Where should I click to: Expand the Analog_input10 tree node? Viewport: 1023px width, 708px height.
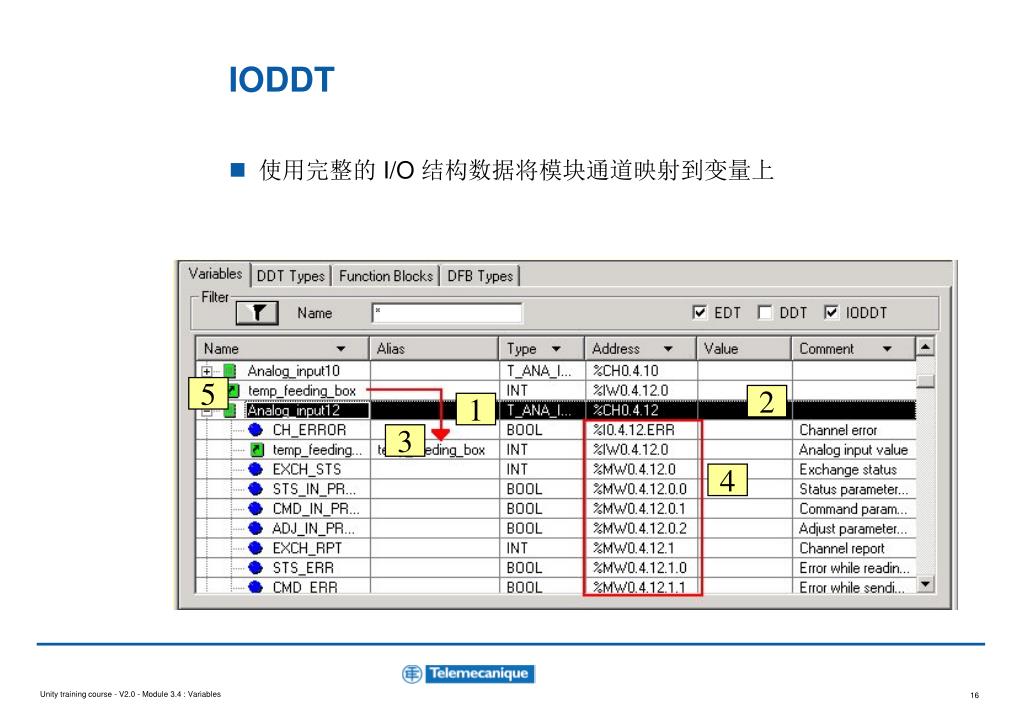coord(207,371)
